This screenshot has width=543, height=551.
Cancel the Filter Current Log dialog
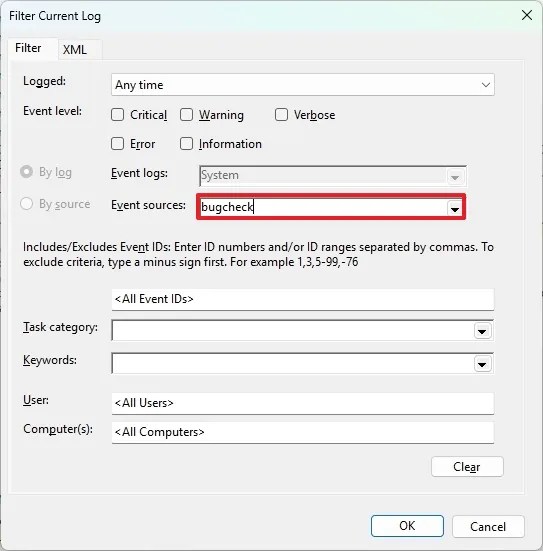pos(488,526)
